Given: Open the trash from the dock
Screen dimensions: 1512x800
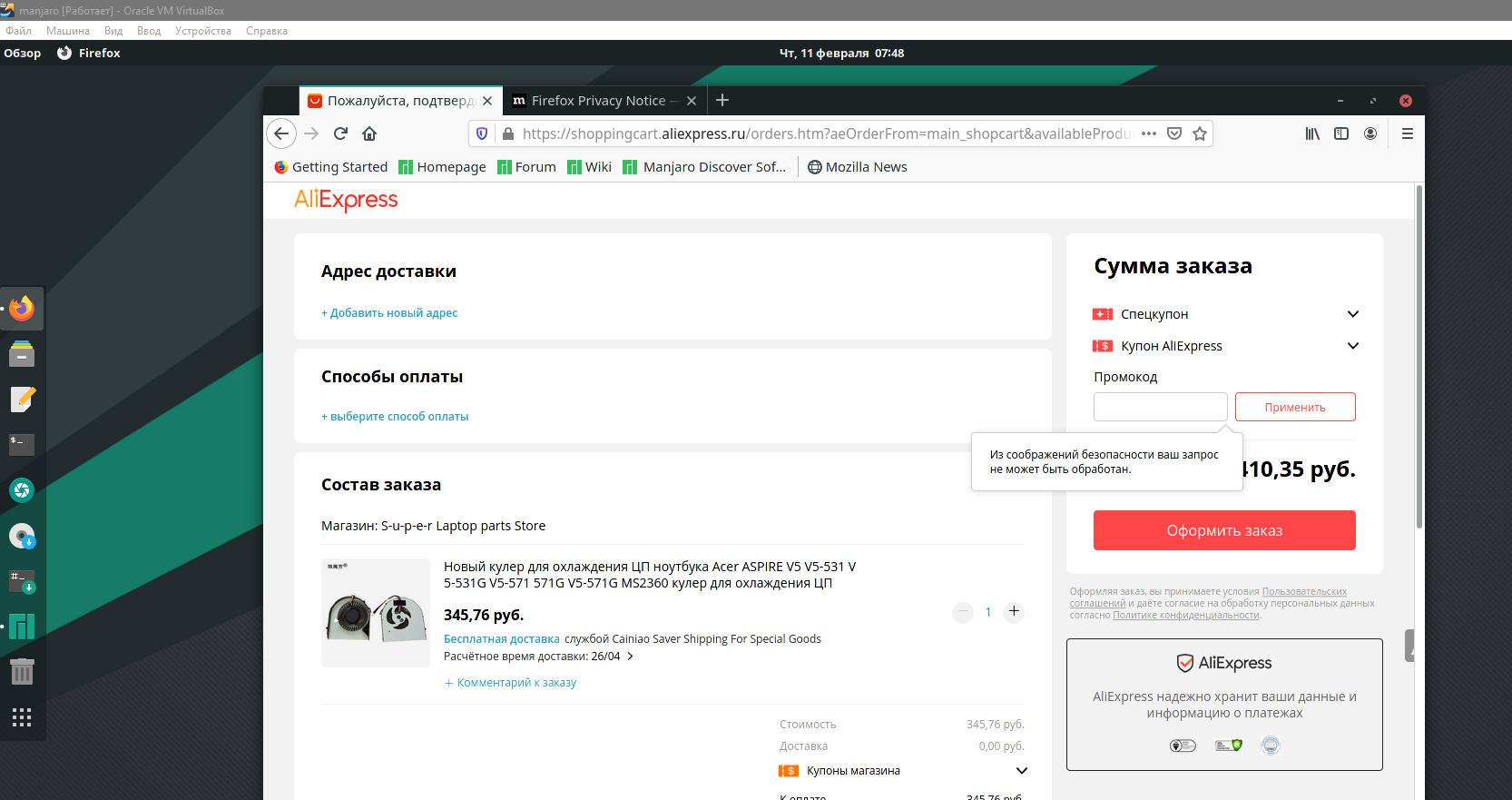Looking at the screenshot, I should click(x=22, y=672).
